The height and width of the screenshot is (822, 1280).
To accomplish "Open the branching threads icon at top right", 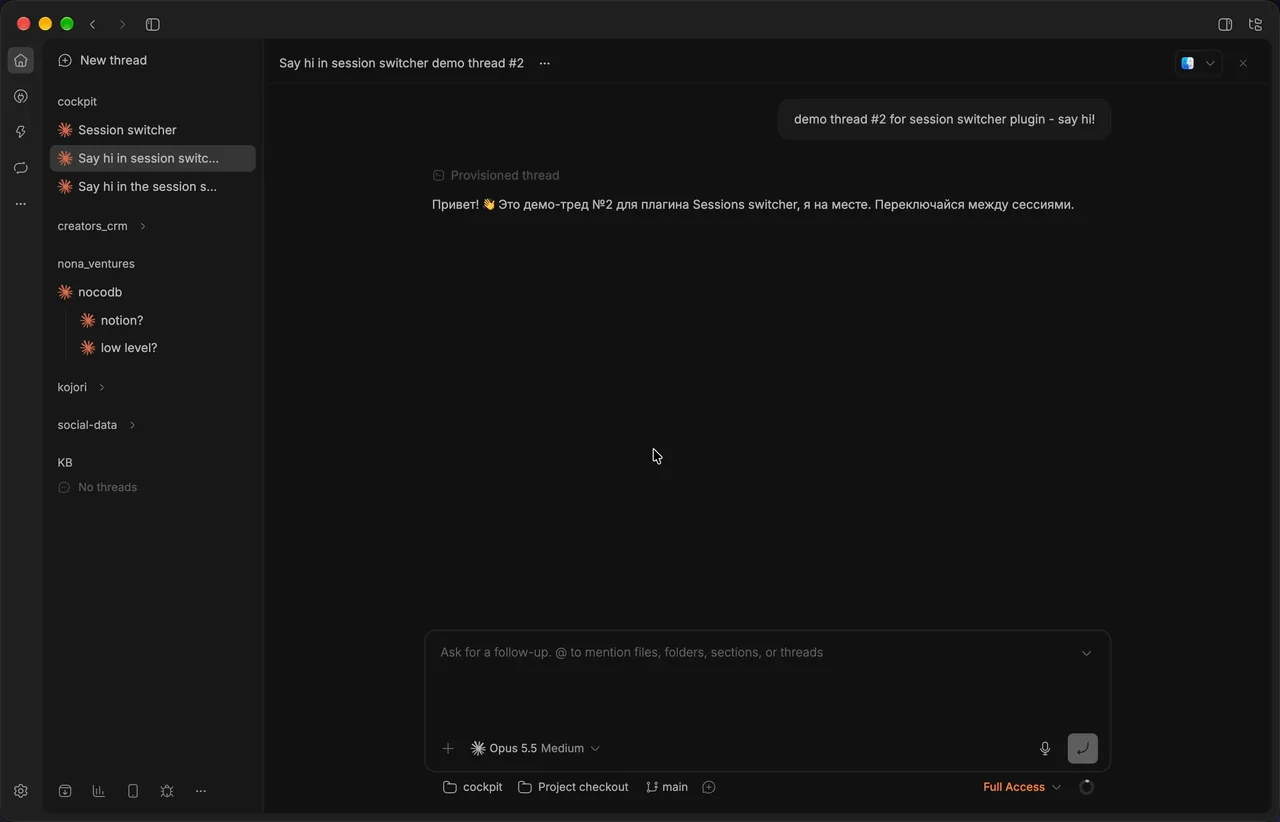I will pos(1255,24).
